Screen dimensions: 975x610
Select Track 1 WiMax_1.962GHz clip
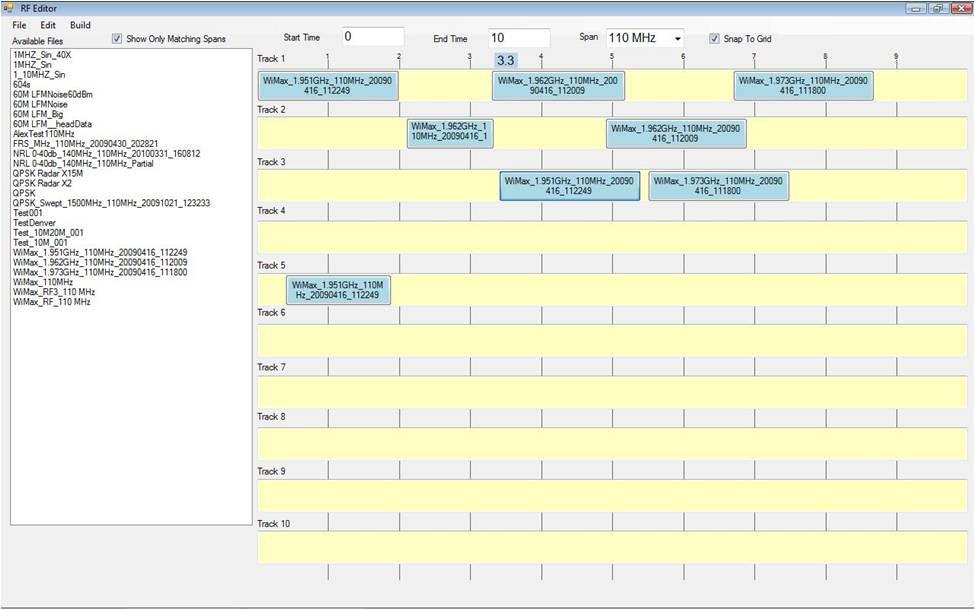558,86
